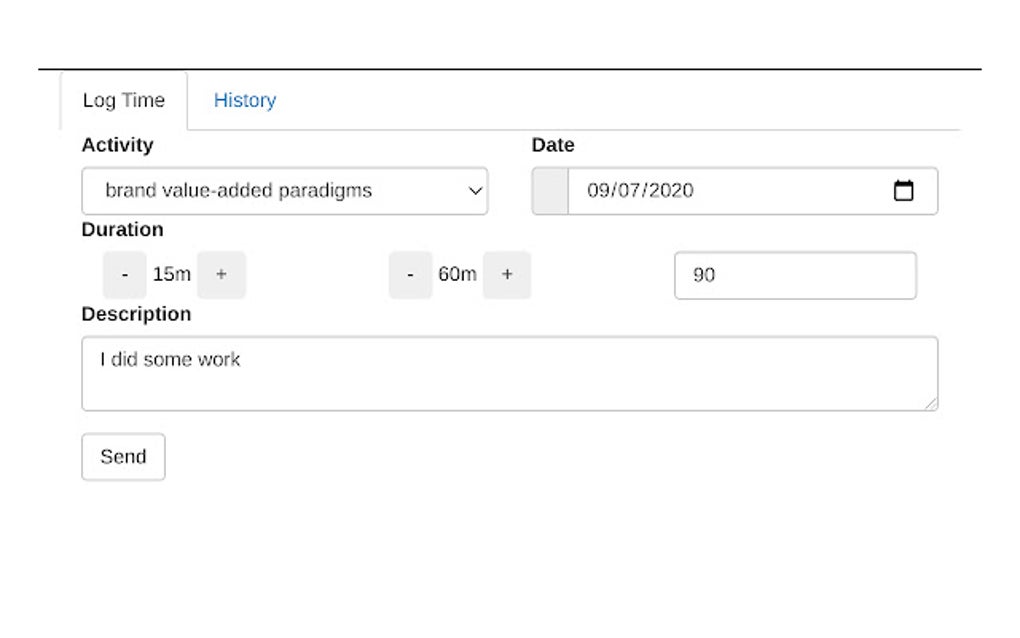Screen dimensions: 1020x638
Task: Click the textarea resize grip handle
Action: click(x=932, y=404)
